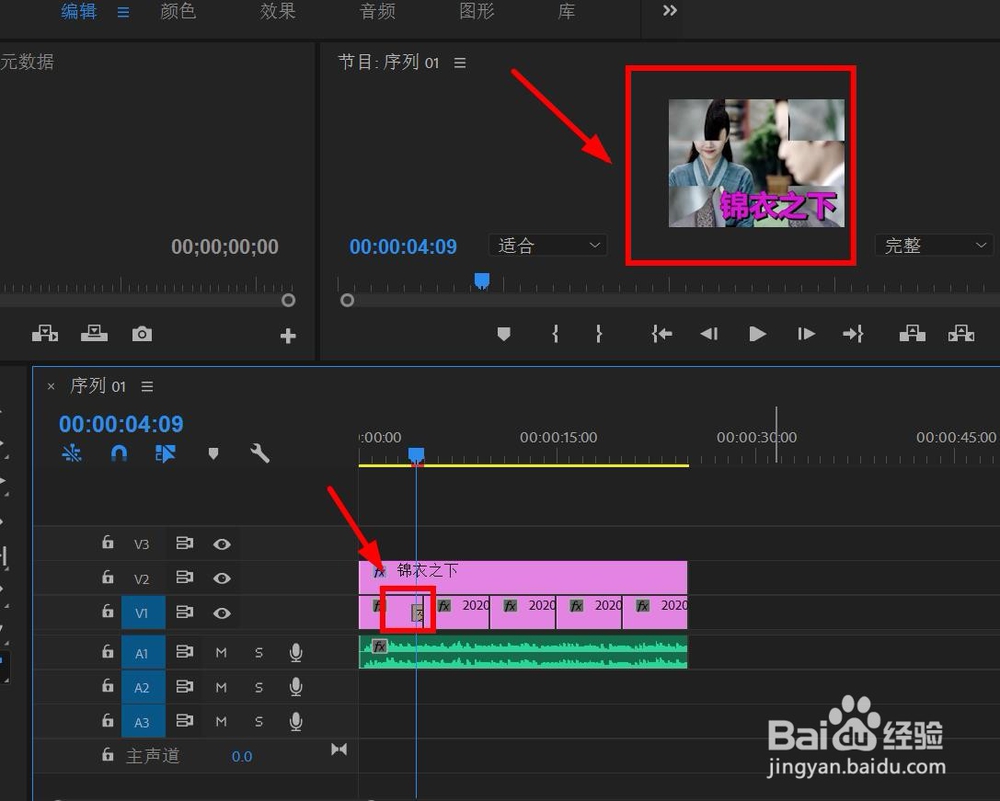Viewport: 1000px width, 801px height.
Task: Export frame with source camera icon
Action: pos(142,334)
